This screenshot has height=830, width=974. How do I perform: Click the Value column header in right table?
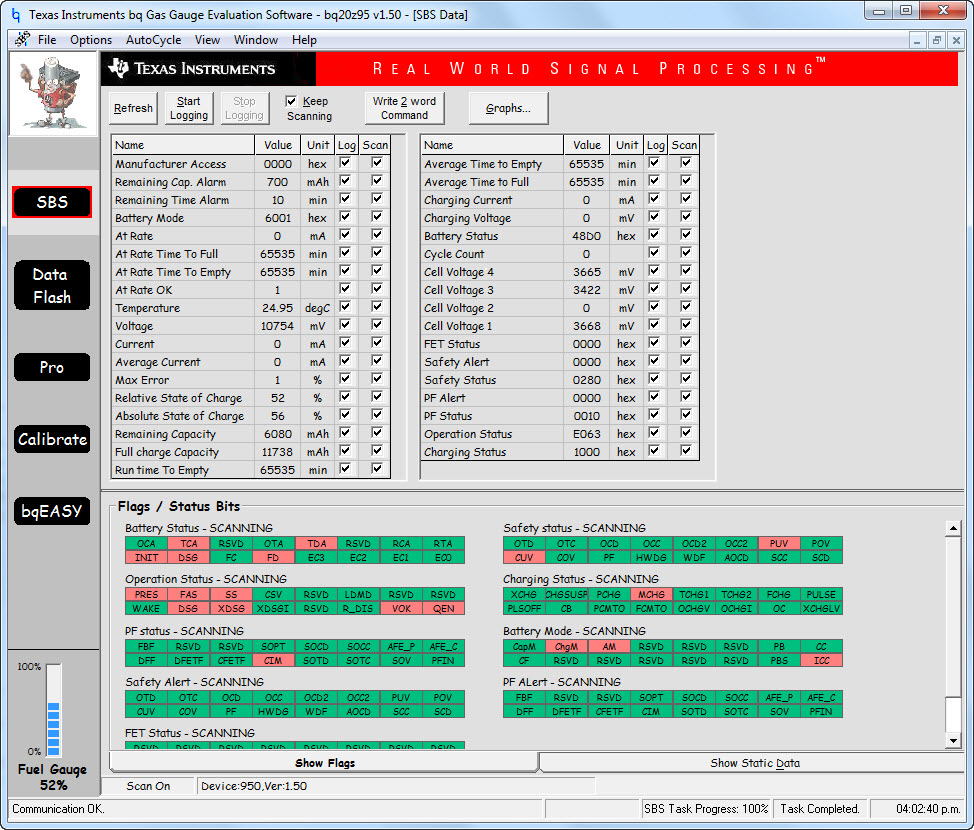586,145
